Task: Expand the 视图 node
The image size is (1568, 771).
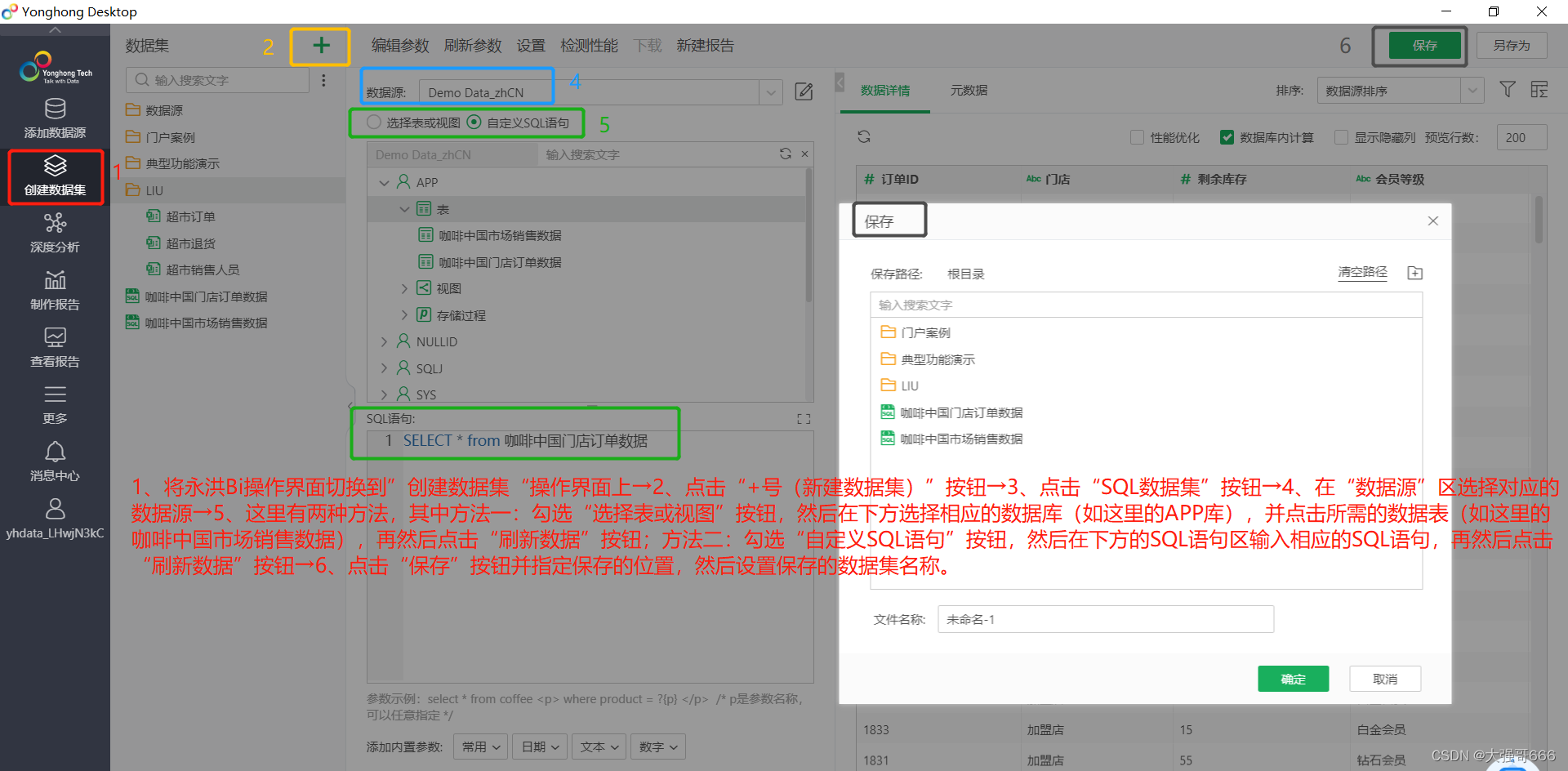Action: 404,288
